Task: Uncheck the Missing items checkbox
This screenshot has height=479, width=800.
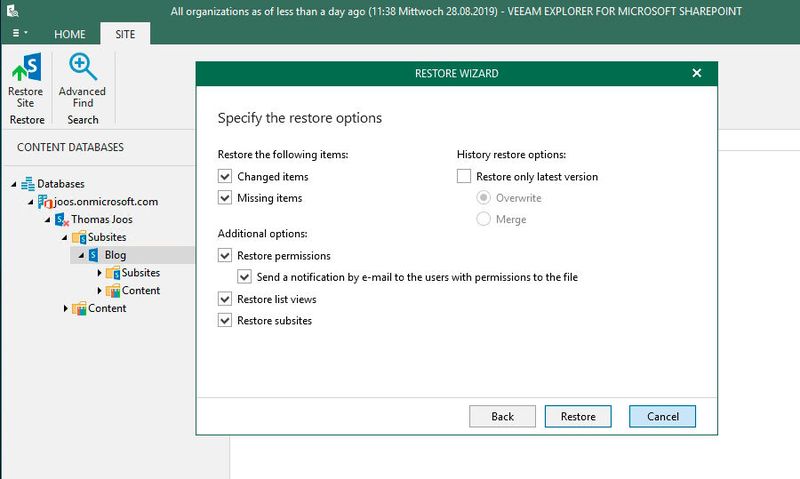Action: (225, 198)
